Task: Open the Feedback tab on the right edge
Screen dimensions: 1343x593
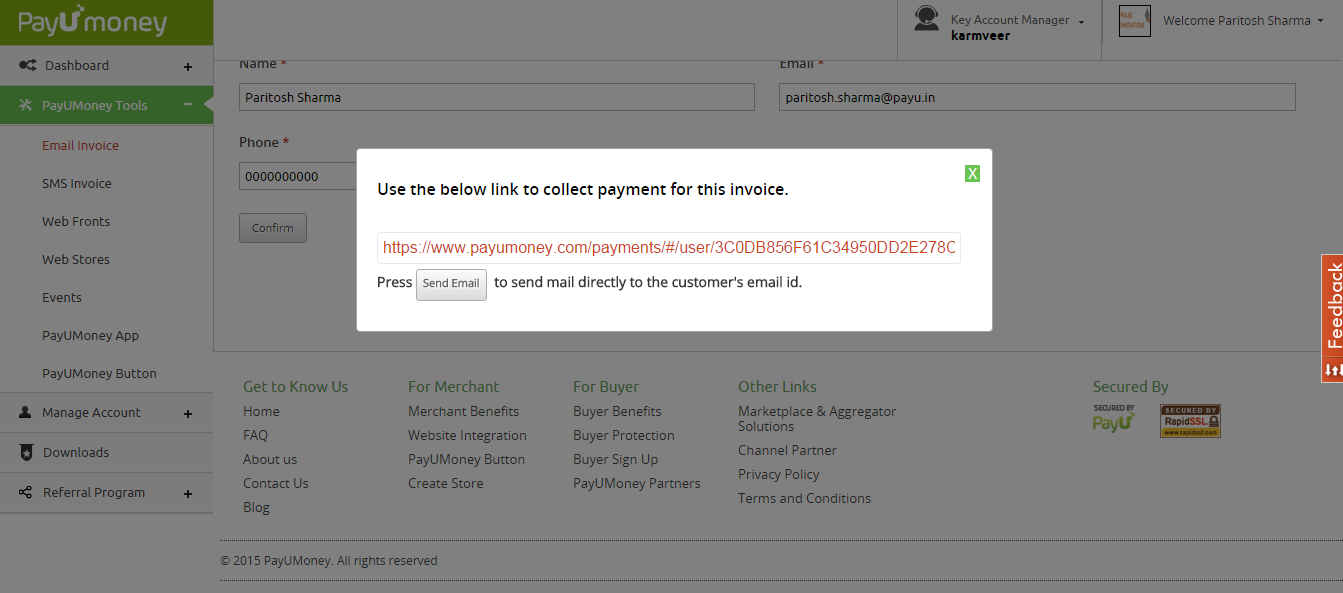Action: pos(1335,313)
